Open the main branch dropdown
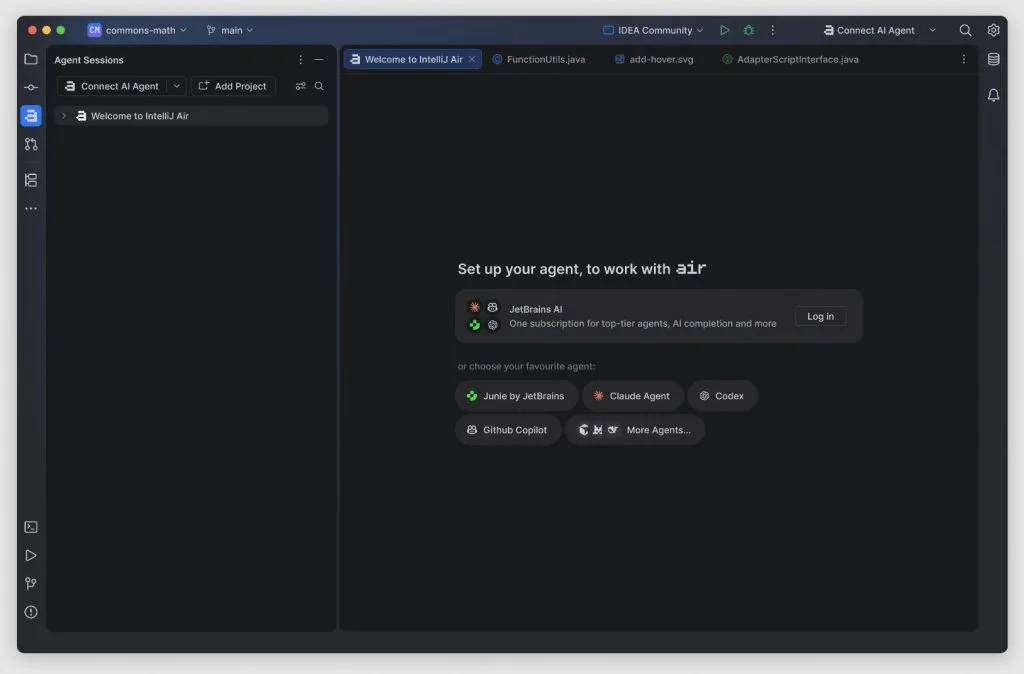 pos(230,30)
